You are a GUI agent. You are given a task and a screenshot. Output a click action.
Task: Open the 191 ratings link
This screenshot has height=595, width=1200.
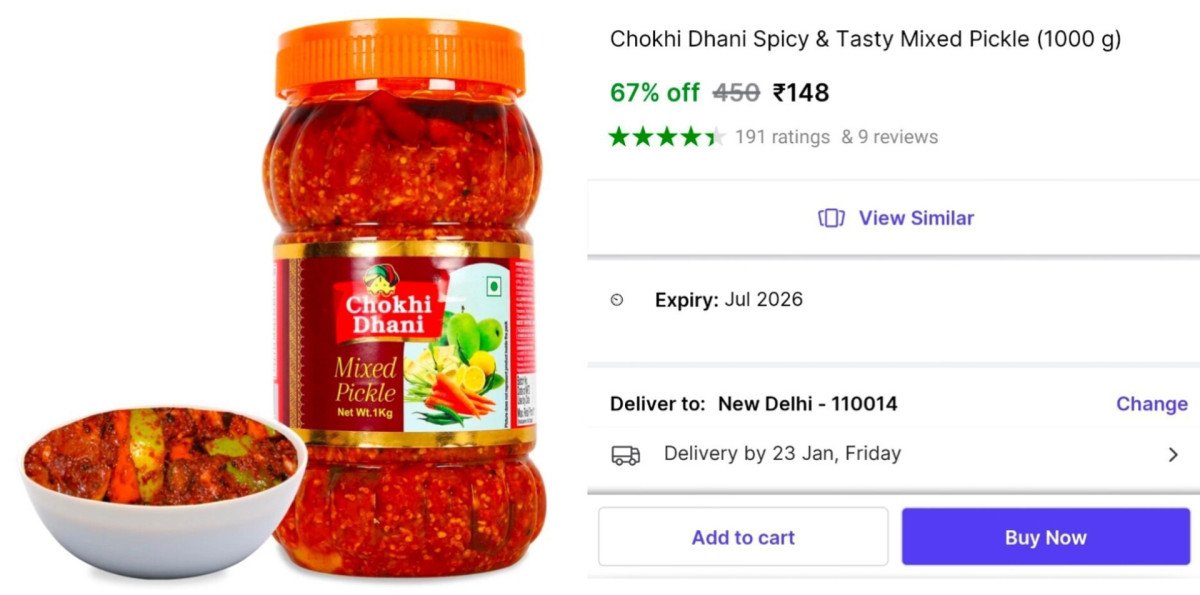pyautogui.click(x=782, y=137)
